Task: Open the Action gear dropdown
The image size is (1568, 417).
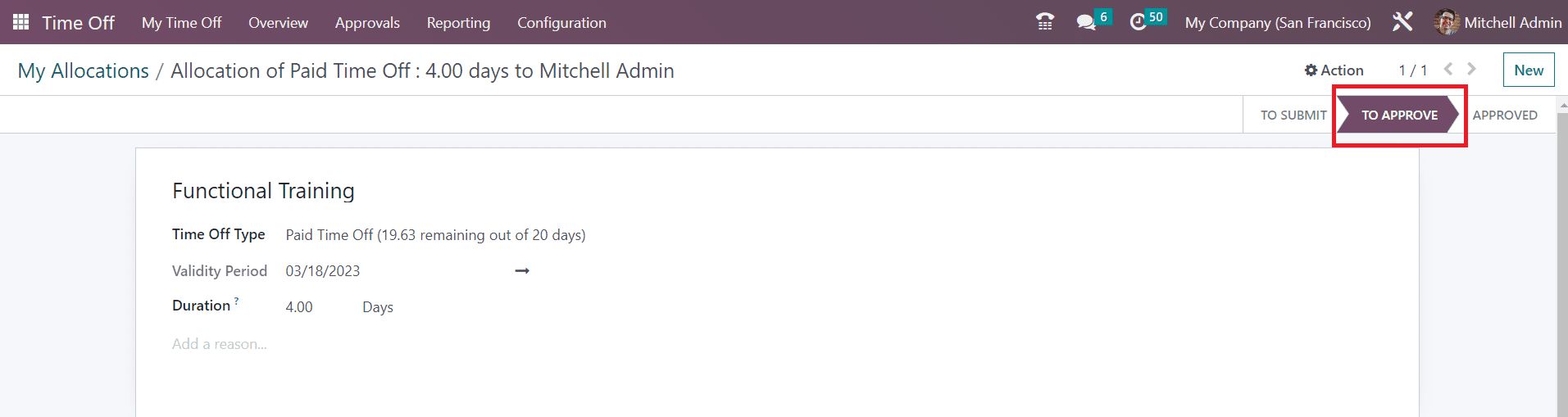Action: pyautogui.click(x=1334, y=70)
